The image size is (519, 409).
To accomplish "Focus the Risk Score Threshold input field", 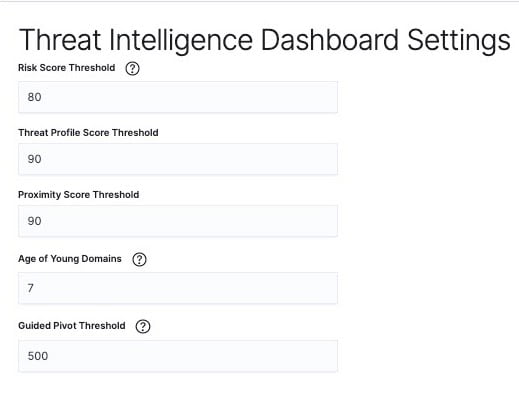I will (178, 97).
